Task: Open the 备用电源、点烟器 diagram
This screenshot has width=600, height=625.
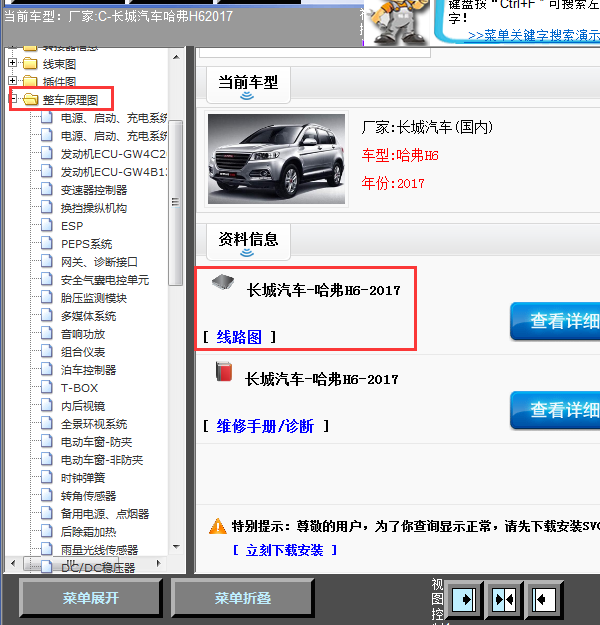Action: pos(105,514)
